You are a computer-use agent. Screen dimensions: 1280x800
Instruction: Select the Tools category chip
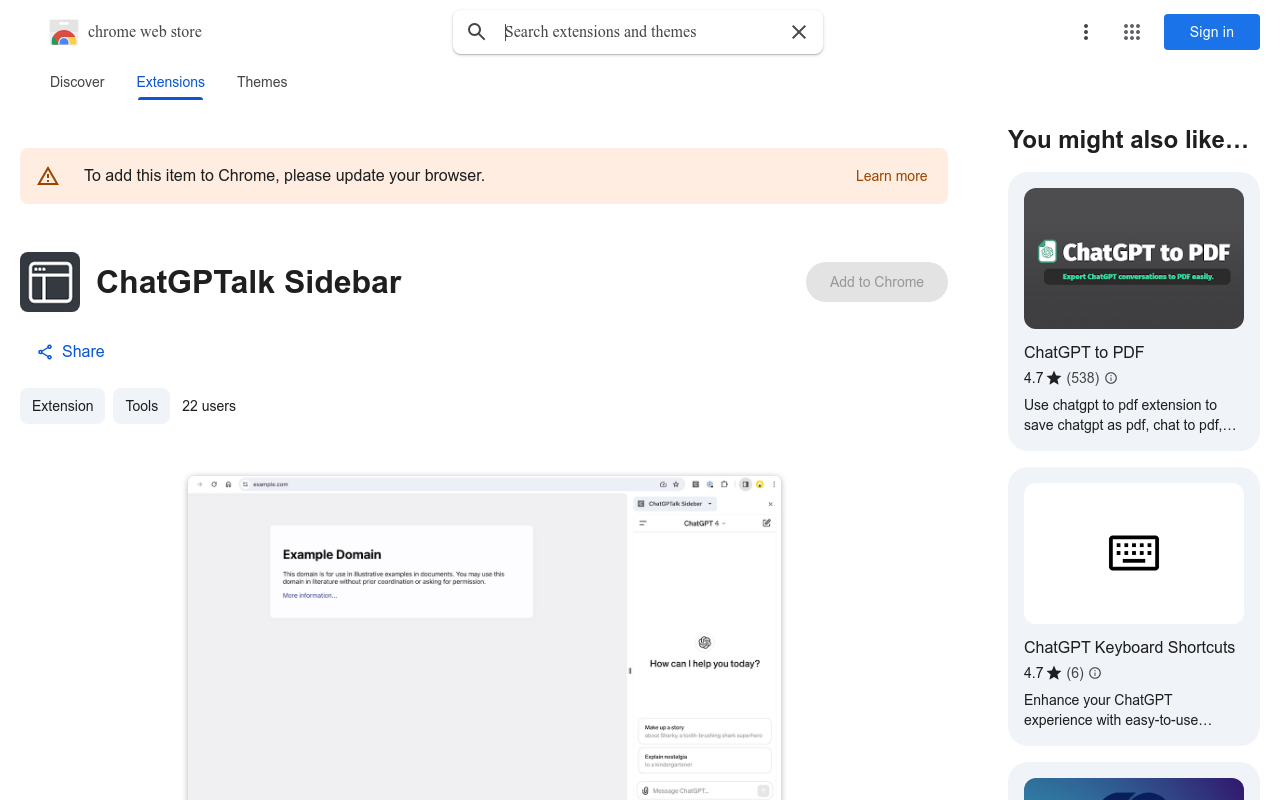(x=141, y=406)
